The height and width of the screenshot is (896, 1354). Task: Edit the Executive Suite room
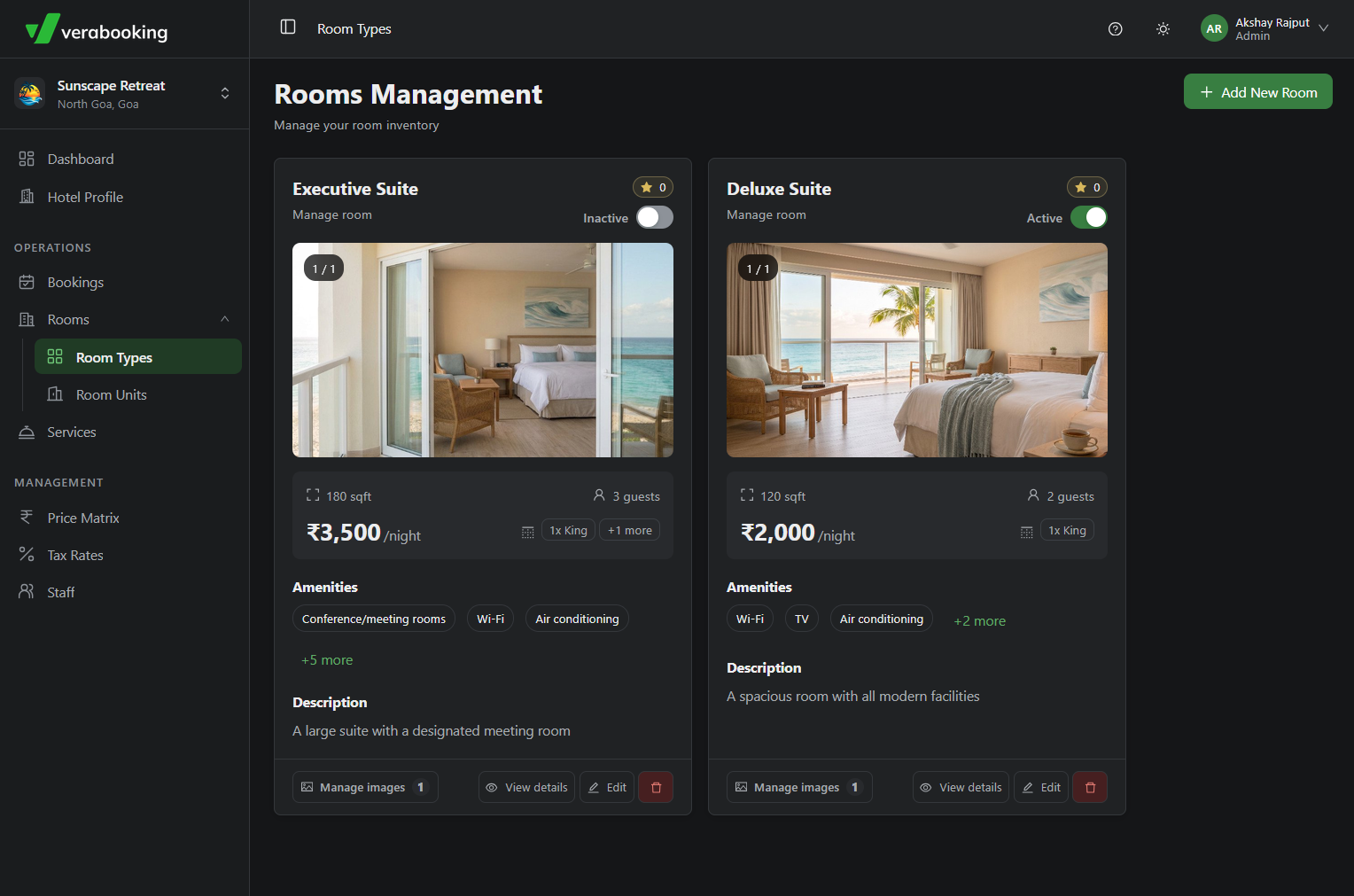[607, 787]
